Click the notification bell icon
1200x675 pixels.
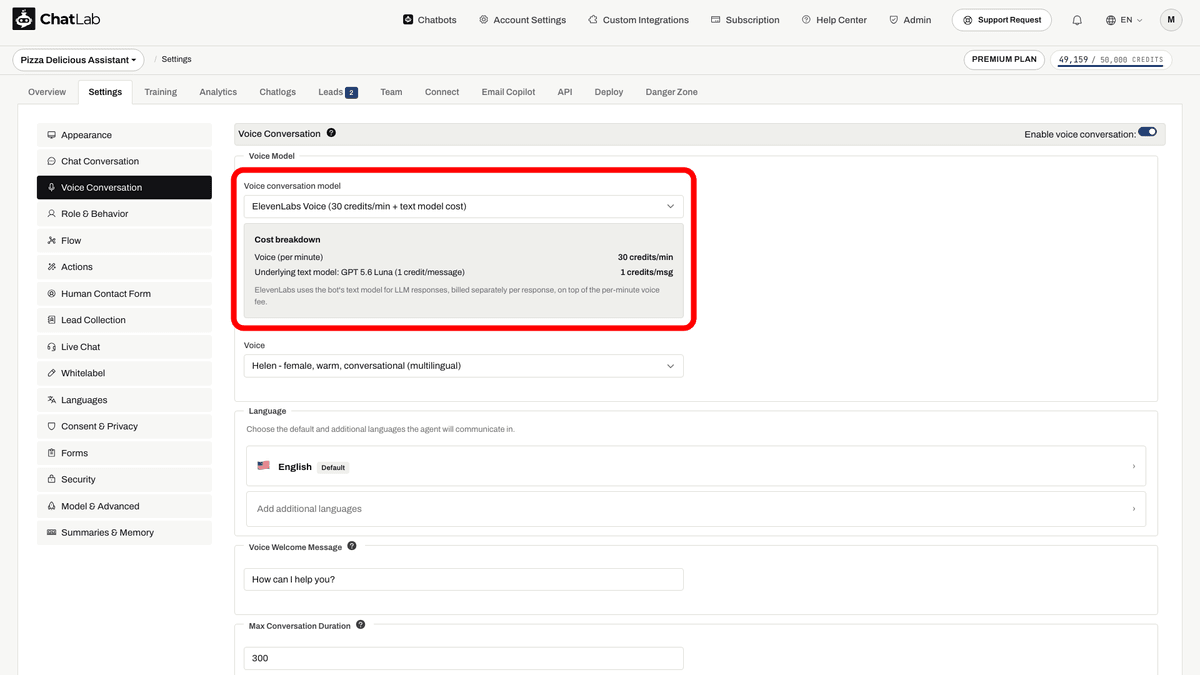pos(1077,20)
